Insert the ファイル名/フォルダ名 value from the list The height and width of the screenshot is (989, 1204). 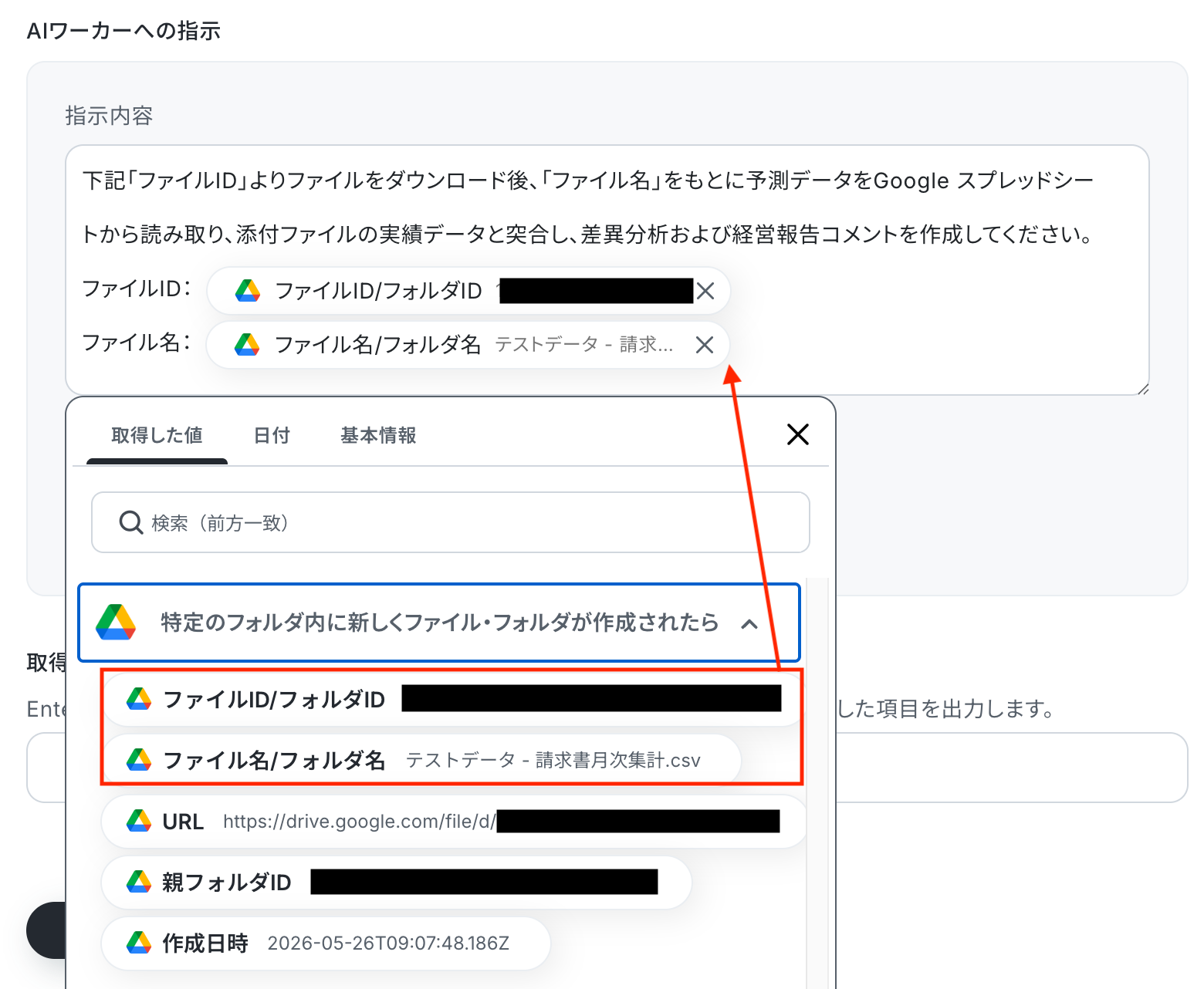421,760
